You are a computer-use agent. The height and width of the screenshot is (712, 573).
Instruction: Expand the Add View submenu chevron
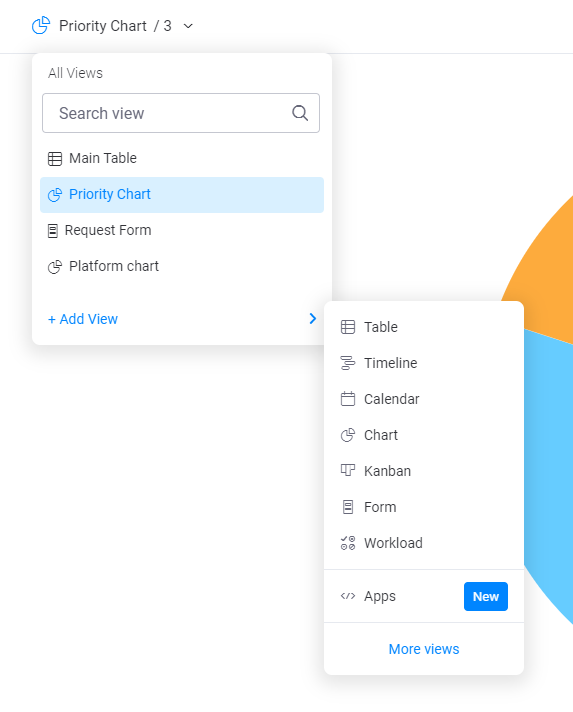pyautogui.click(x=313, y=318)
